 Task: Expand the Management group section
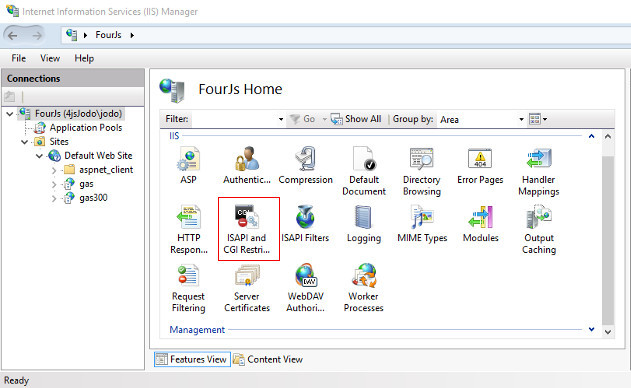tap(591, 329)
